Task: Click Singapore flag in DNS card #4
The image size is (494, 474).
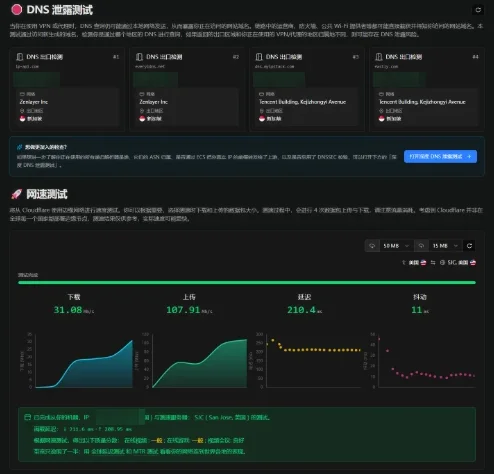Action: coord(382,119)
